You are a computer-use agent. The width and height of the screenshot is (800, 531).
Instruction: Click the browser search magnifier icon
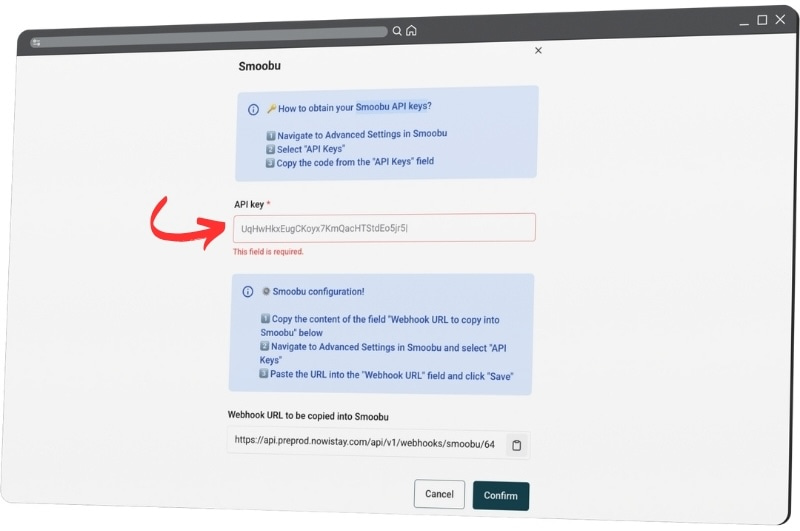click(x=397, y=31)
